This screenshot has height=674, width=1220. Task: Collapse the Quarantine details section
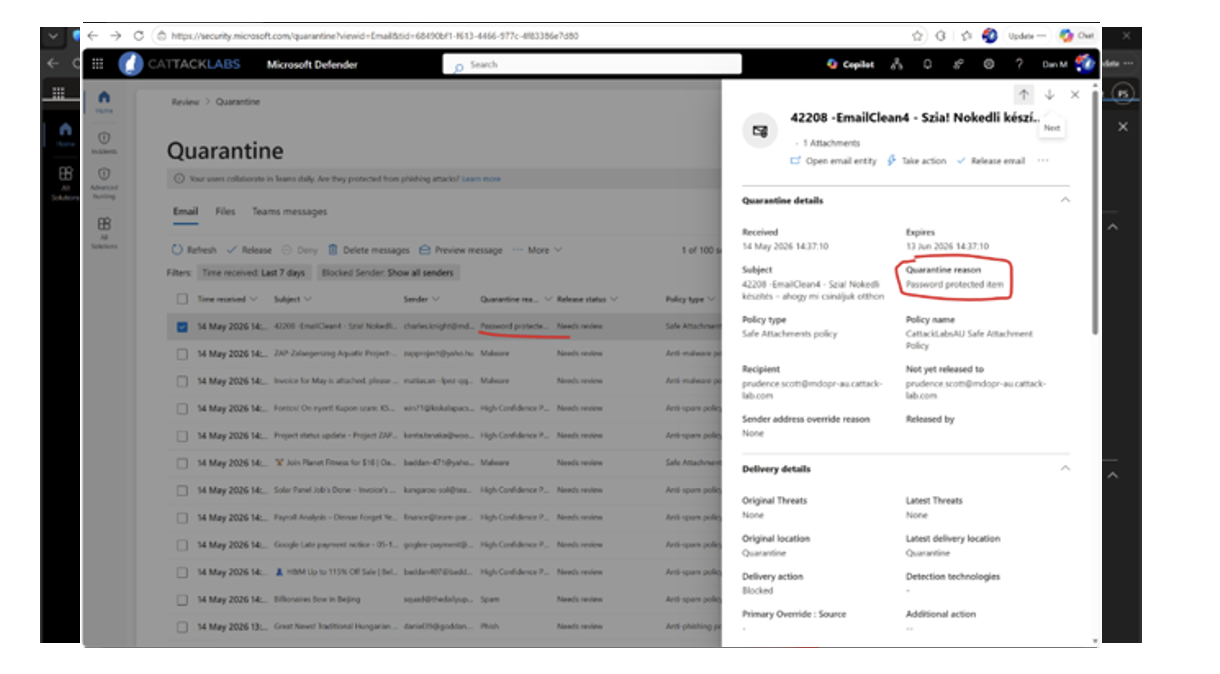(x=1064, y=200)
